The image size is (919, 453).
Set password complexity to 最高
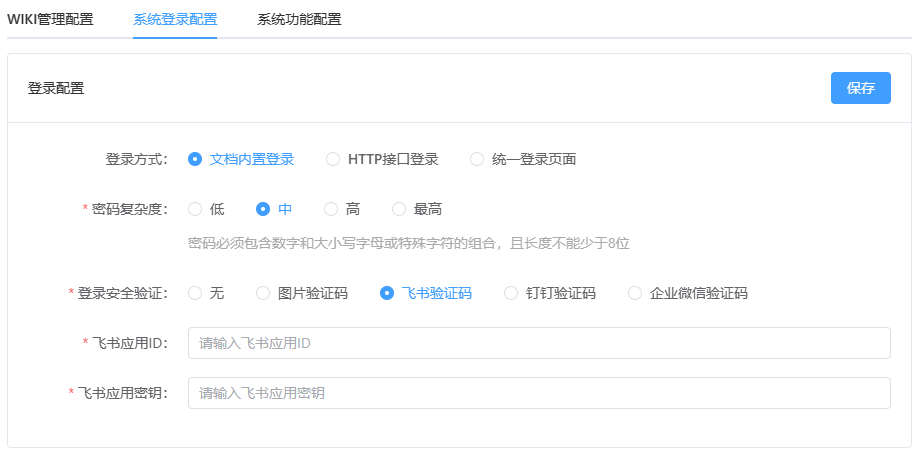pyautogui.click(x=417, y=209)
